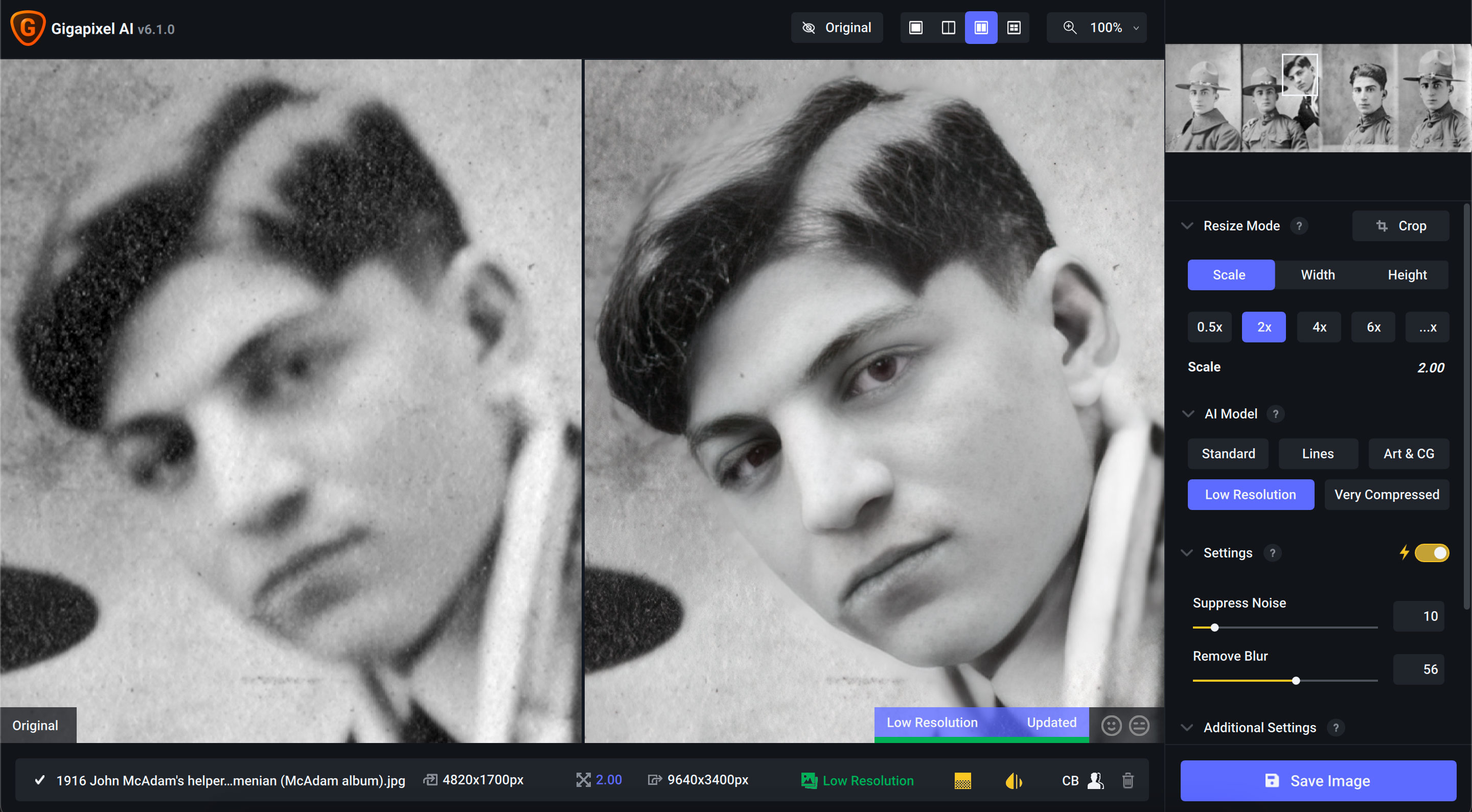The width and height of the screenshot is (1472, 812).
Task: Select the Very Compressed AI model
Action: coord(1386,494)
